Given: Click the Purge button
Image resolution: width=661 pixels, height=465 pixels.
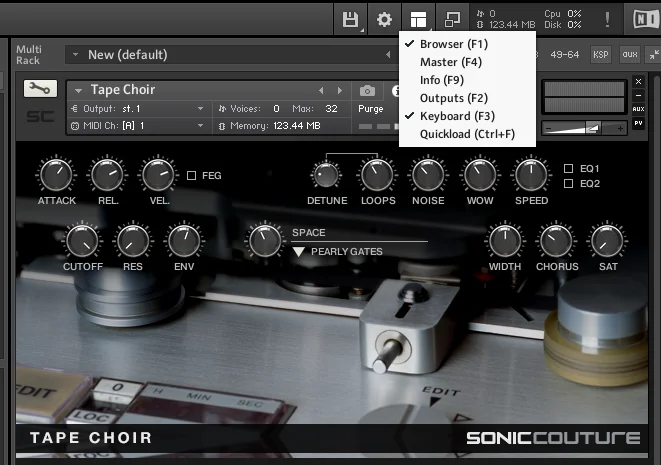Looking at the screenshot, I should point(371,109).
